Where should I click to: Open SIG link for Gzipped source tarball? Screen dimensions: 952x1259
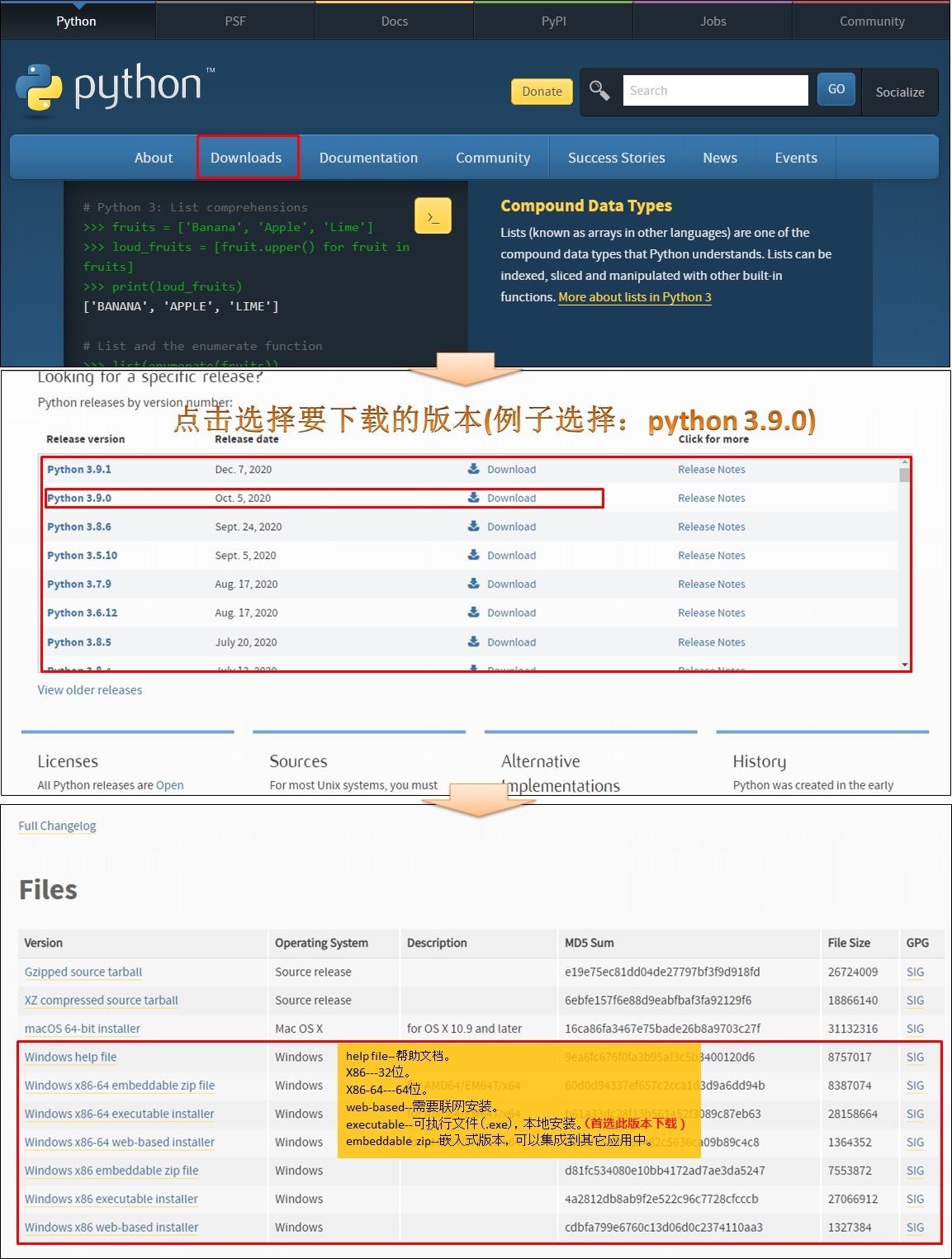click(x=915, y=972)
